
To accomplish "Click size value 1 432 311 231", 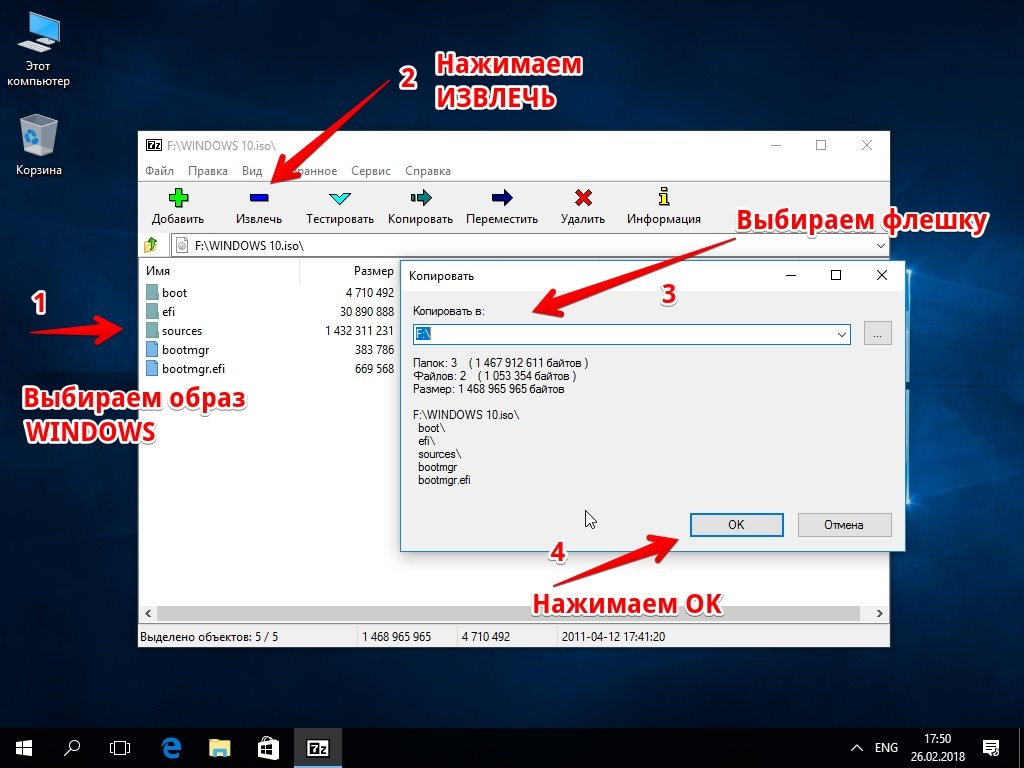I will click(360, 330).
